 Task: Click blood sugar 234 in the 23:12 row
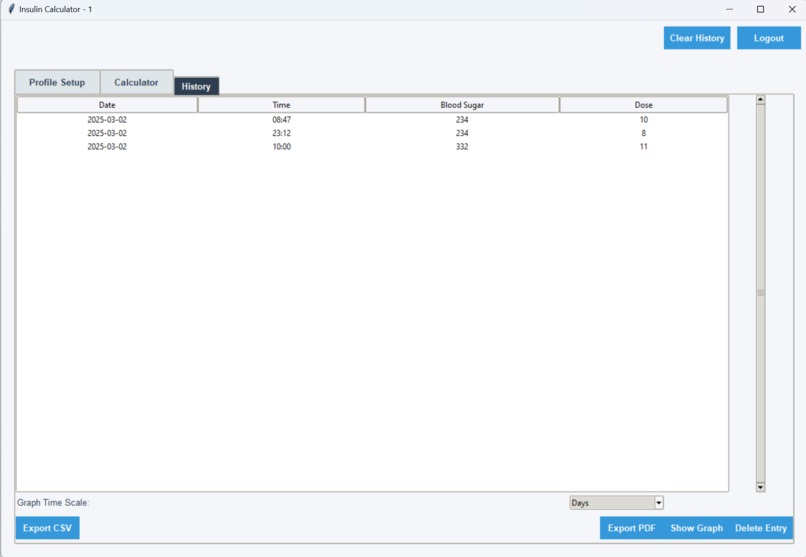pyautogui.click(x=462, y=133)
